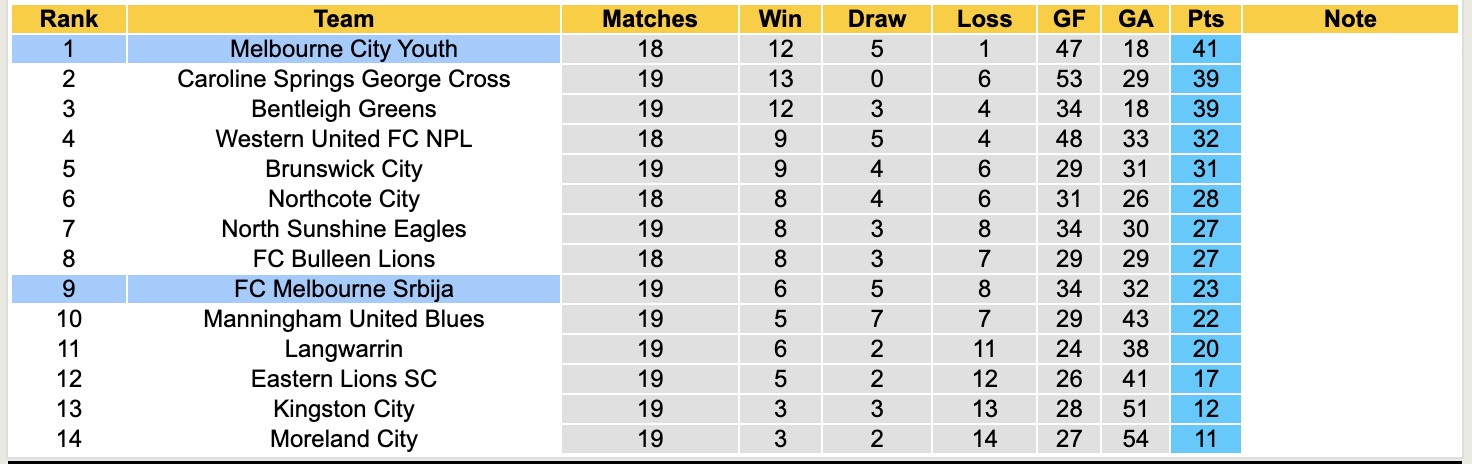The image size is (1472, 464).
Task: Click Manningham United Blues team name
Action: point(343,319)
